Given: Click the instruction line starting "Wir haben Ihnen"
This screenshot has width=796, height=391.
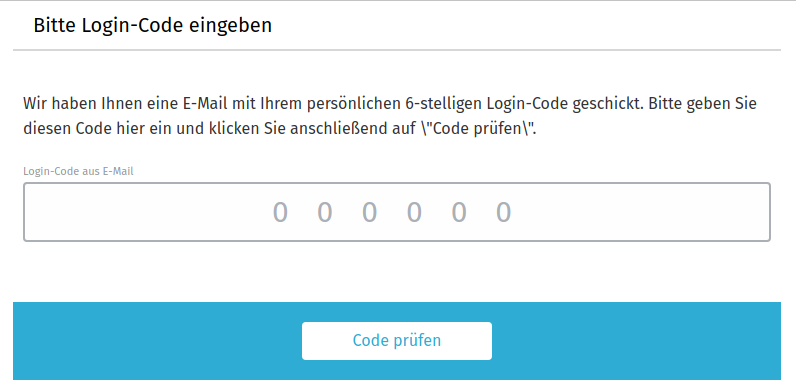Looking at the screenshot, I should 390,104.
